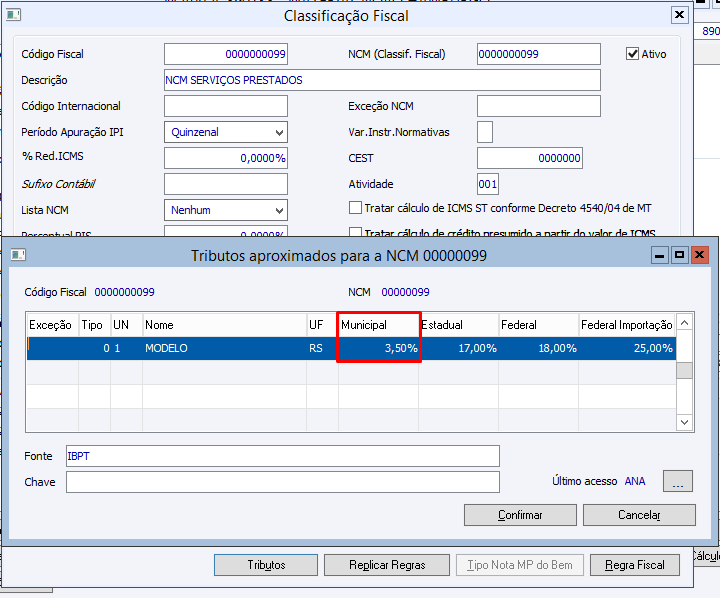The image size is (720, 598).
Task: Select the MODELO name cell
Action: tap(224, 348)
